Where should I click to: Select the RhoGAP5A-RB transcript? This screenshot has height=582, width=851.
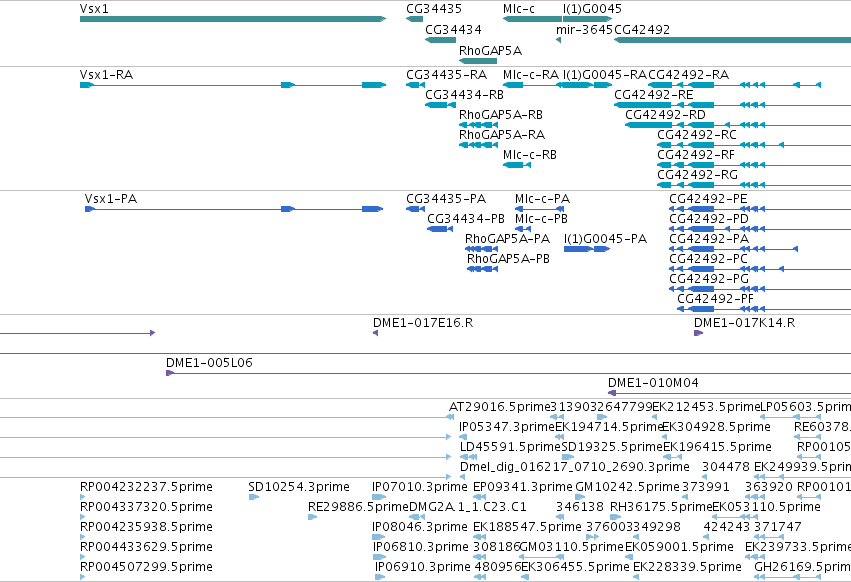click(478, 125)
